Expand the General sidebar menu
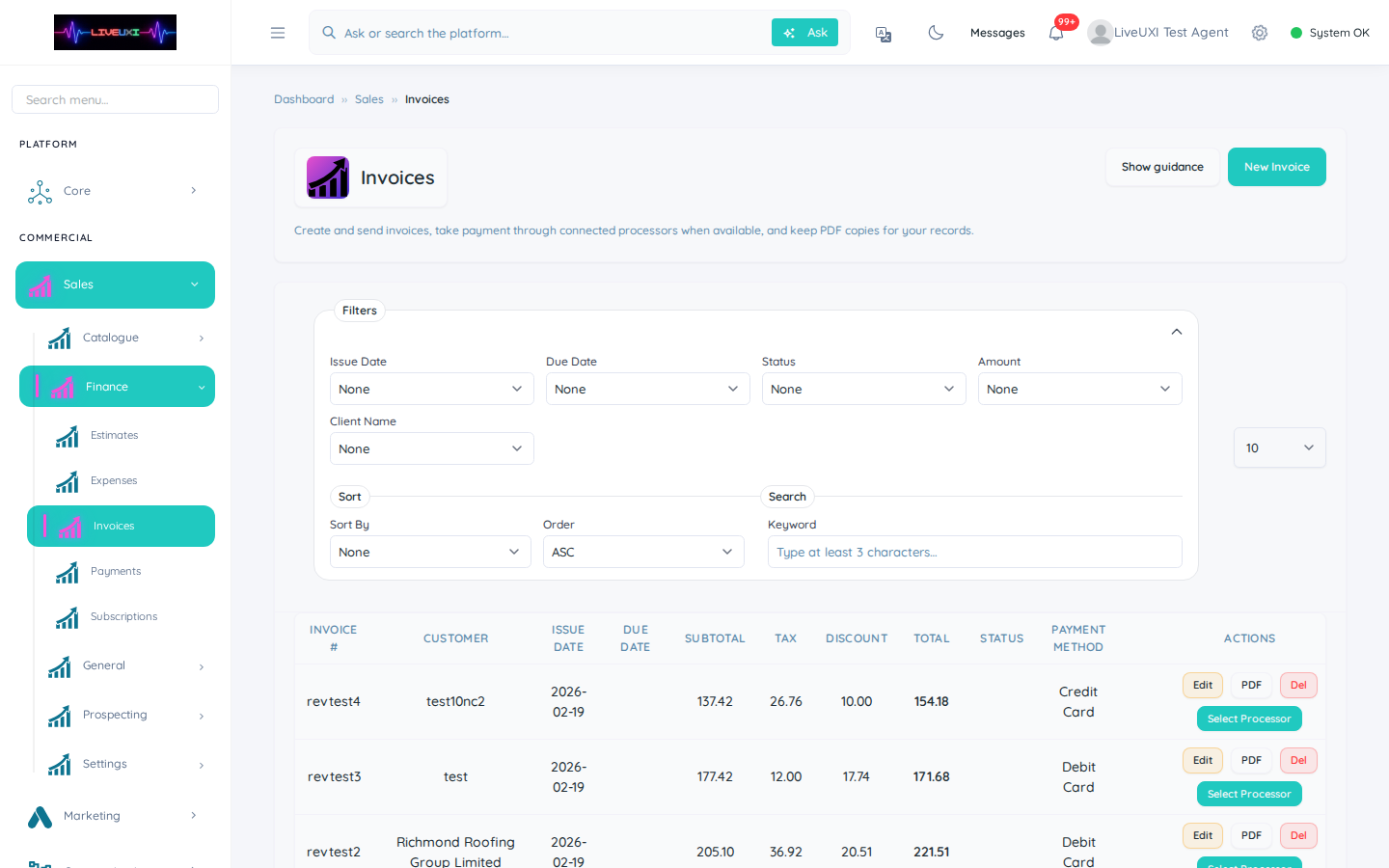Screen dimensions: 1389x868 point(124,666)
